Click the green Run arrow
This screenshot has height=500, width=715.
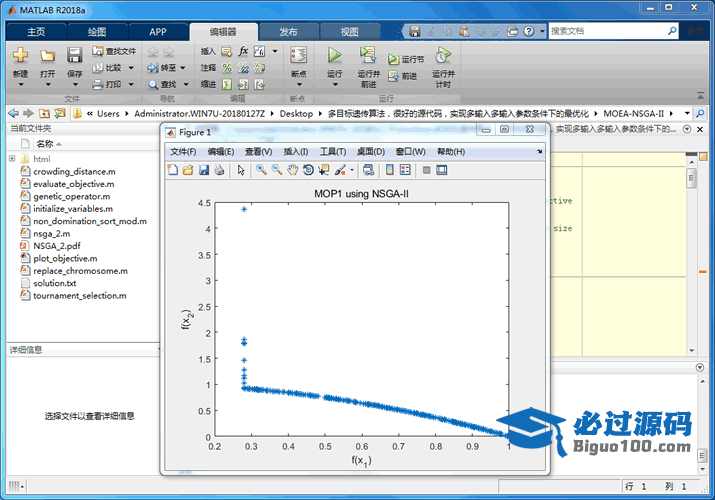point(335,55)
